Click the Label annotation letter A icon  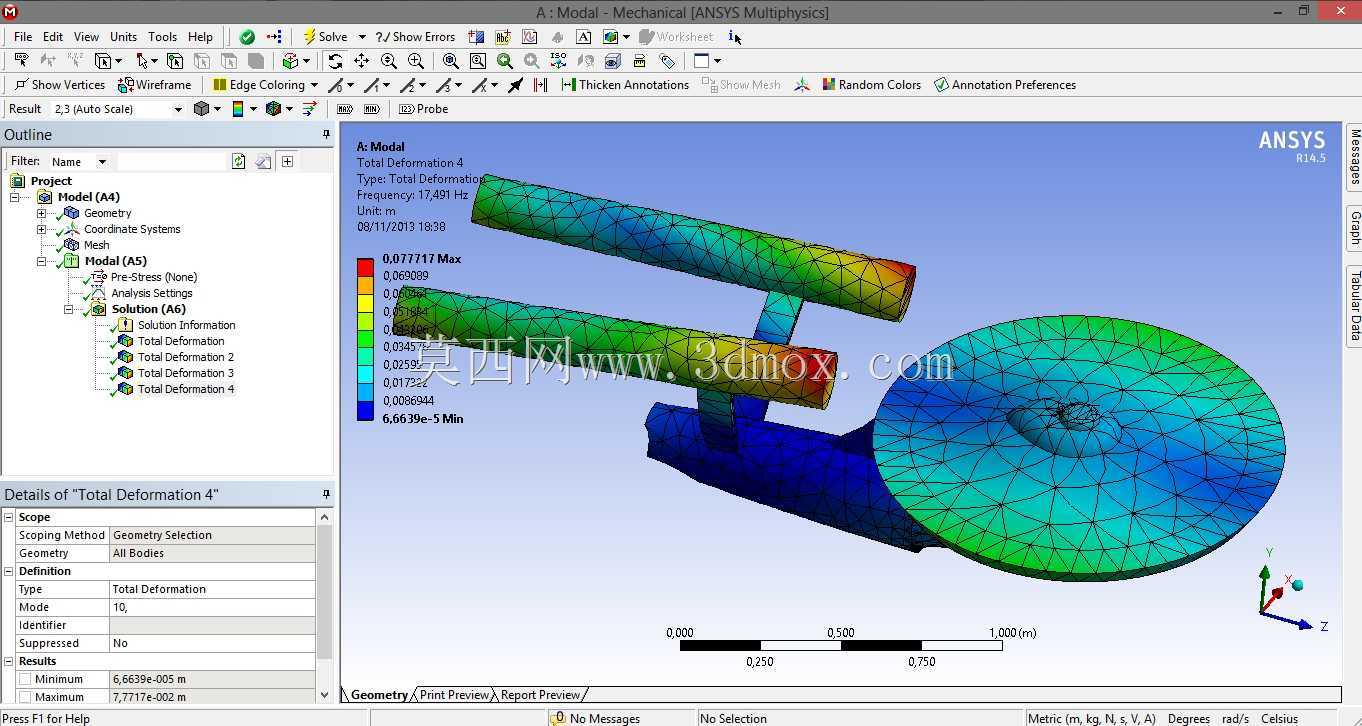click(584, 37)
